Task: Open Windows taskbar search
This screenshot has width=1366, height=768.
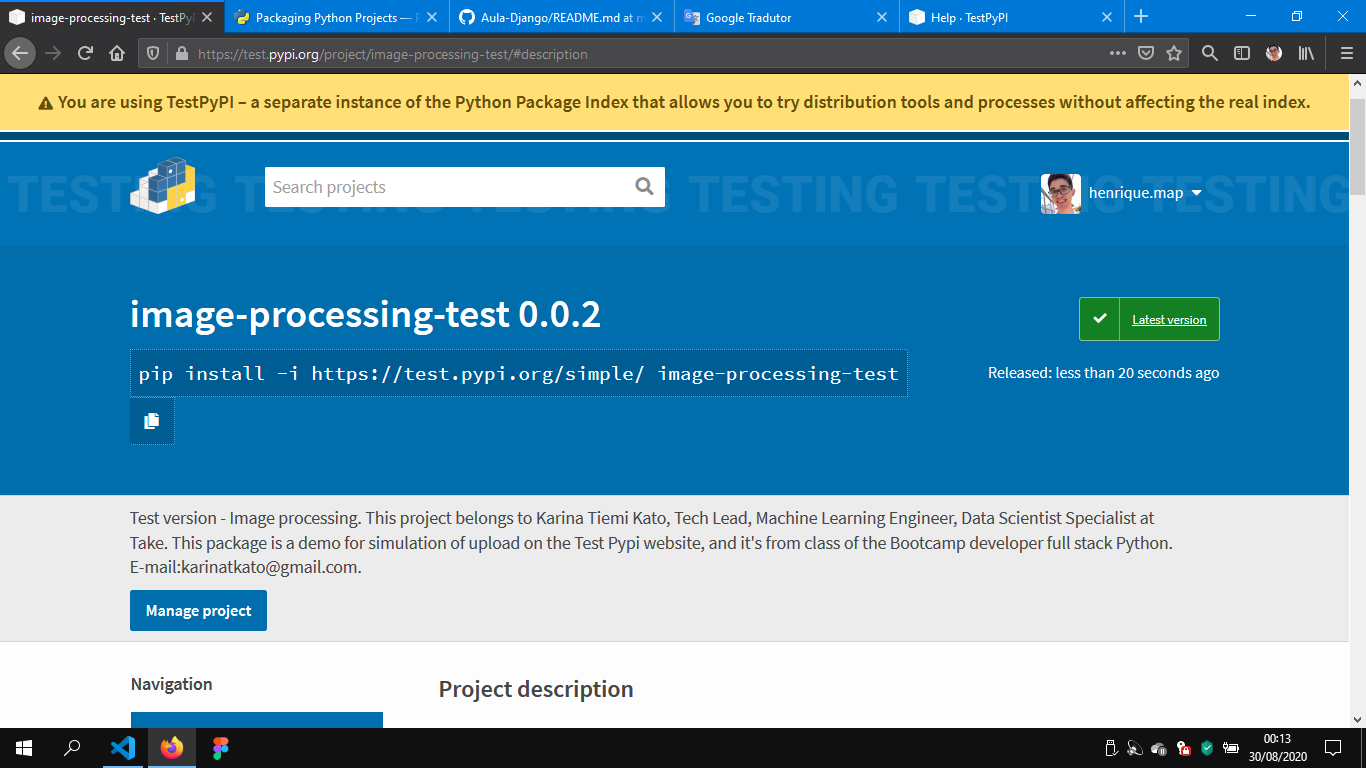Action: pos(72,748)
